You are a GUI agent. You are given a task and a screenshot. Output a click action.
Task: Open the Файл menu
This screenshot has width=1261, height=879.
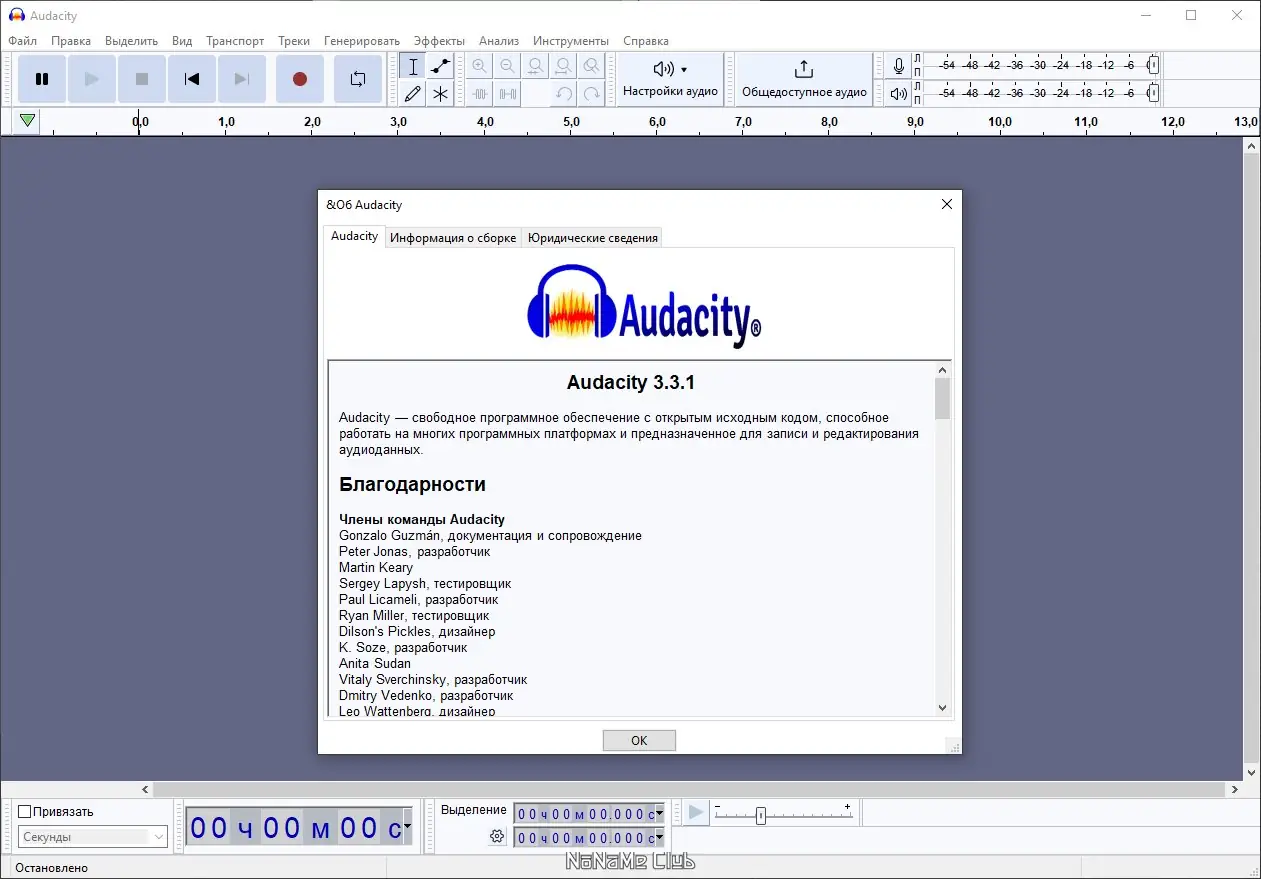click(x=22, y=41)
